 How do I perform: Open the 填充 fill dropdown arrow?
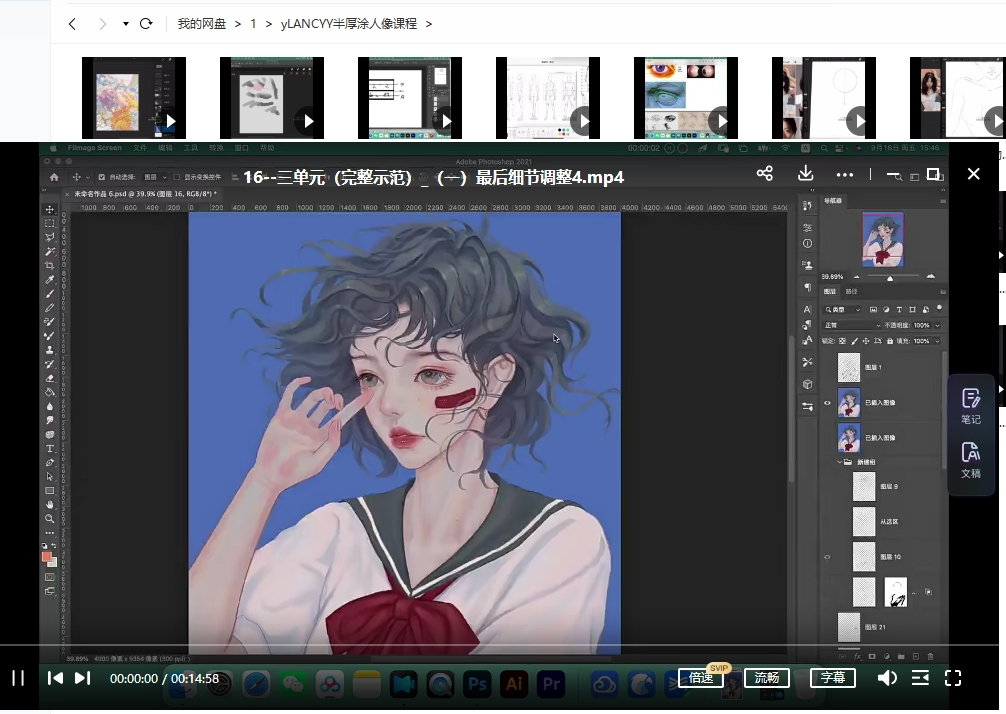pos(937,341)
